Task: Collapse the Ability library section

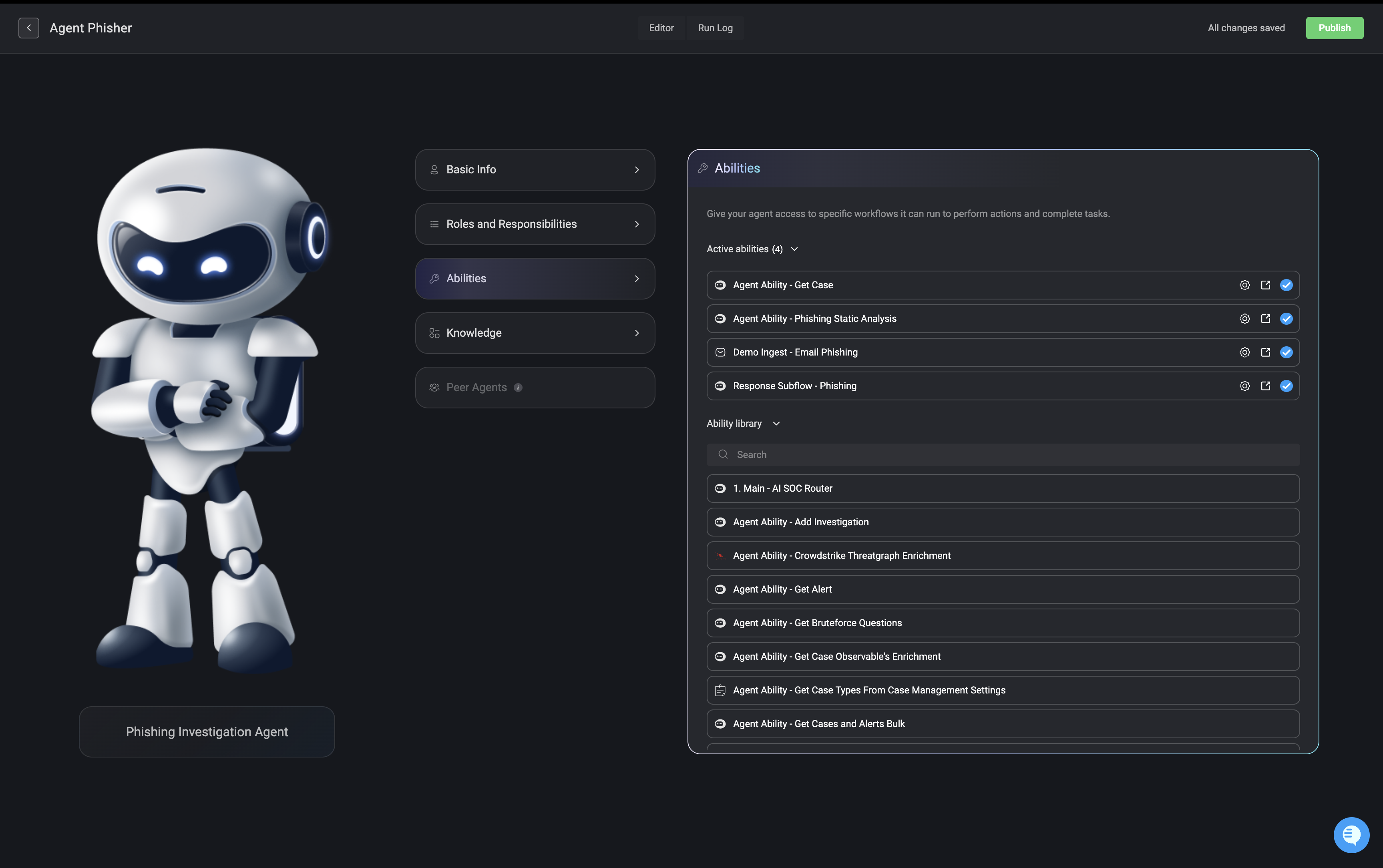Action: click(776, 424)
